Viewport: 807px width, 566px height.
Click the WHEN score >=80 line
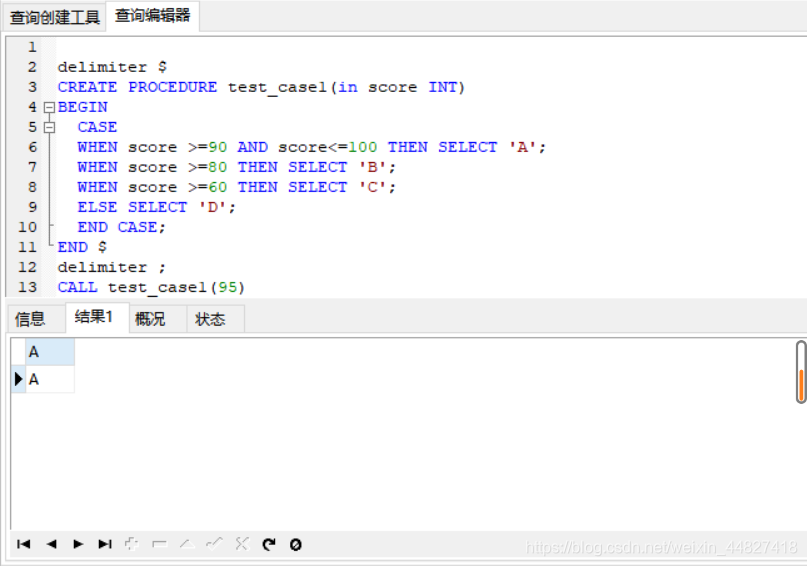point(237,167)
